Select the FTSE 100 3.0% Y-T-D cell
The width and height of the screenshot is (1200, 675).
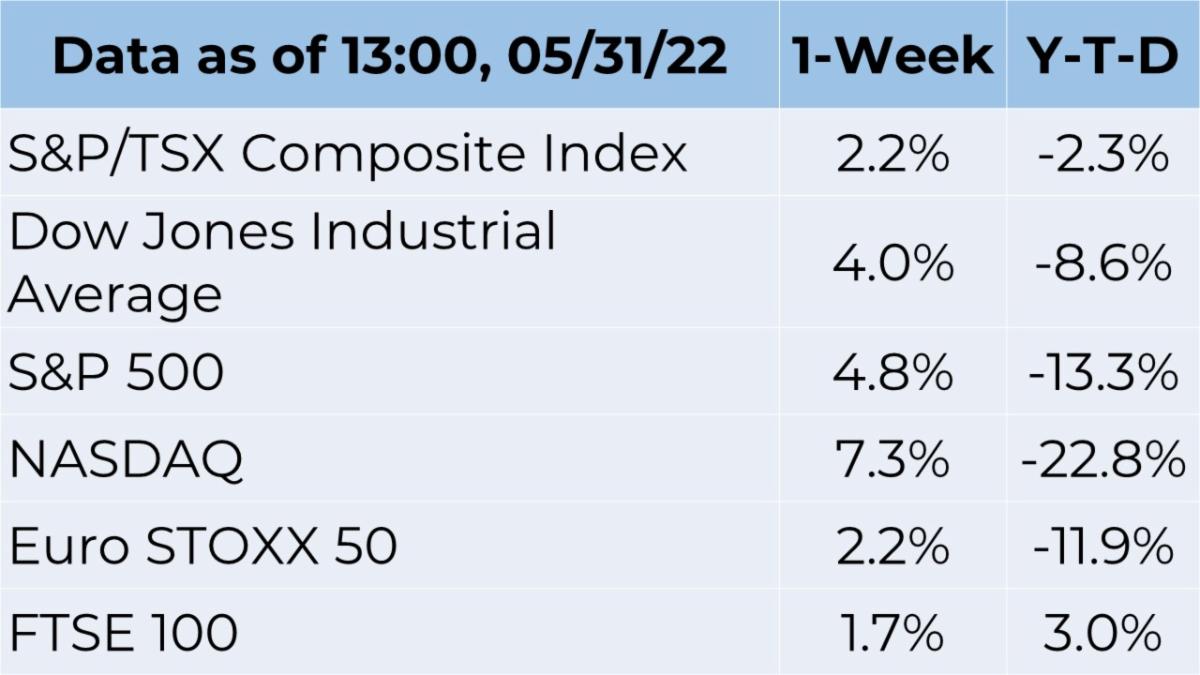click(1103, 633)
